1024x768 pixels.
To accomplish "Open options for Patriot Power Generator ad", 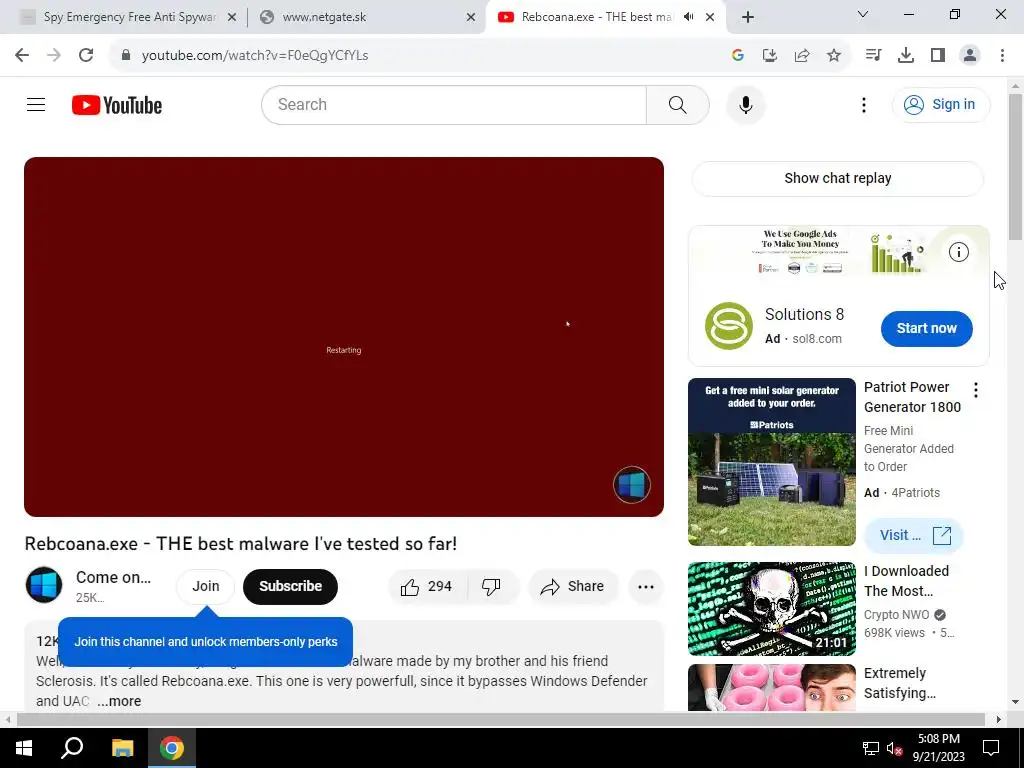I will coord(976,391).
